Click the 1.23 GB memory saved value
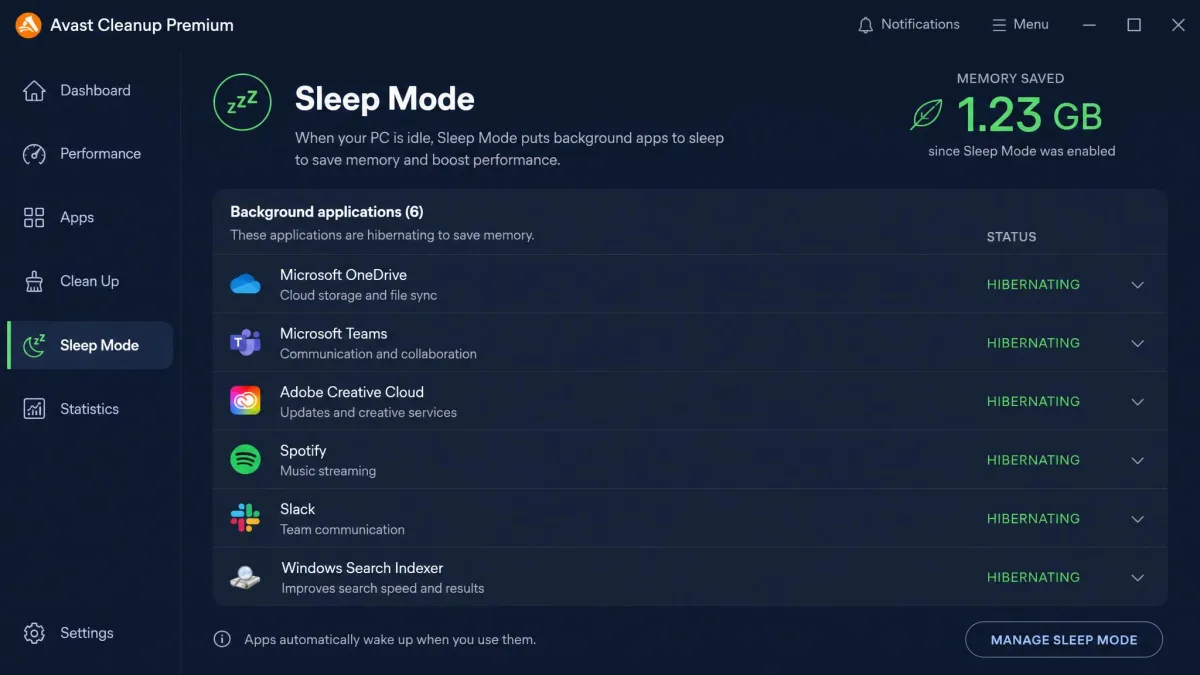The width and height of the screenshot is (1200, 675). click(1029, 115)
